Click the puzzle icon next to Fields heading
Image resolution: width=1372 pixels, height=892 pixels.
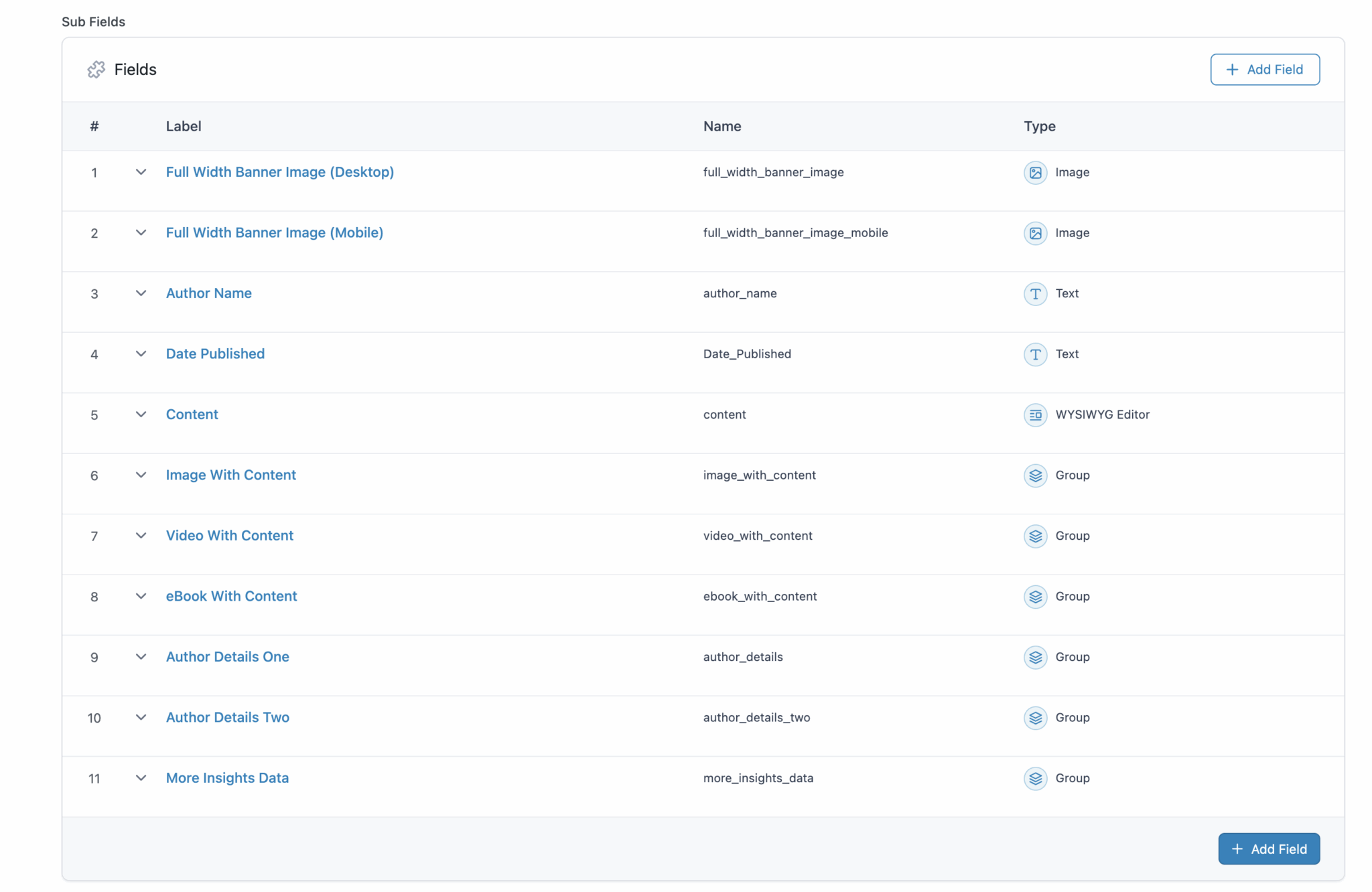[x=96, y=69]
